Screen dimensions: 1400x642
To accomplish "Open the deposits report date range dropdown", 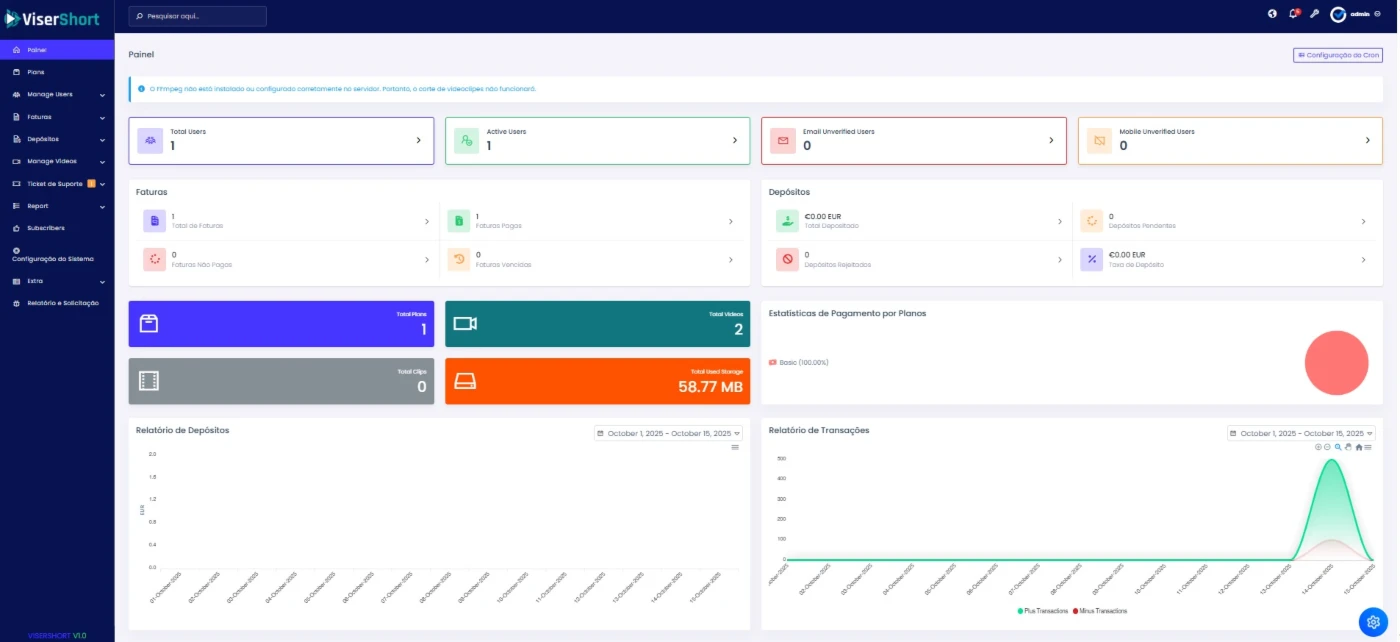I will click(668, 433).
